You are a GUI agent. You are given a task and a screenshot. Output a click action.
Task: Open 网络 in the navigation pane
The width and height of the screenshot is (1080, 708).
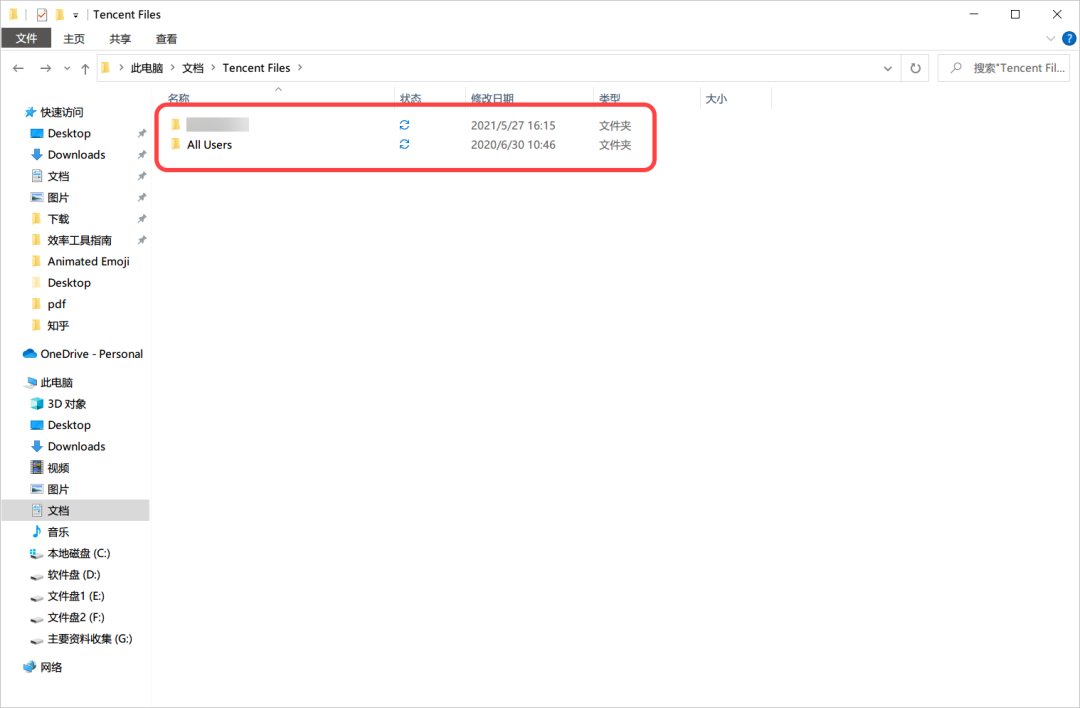[x=51, y=667]
